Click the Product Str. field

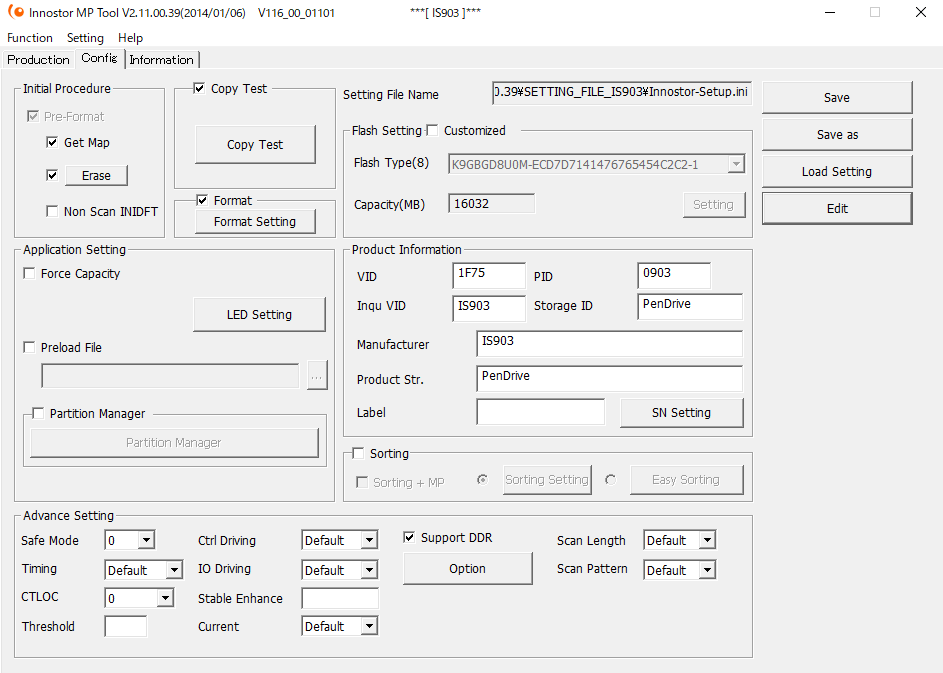click(609, 378)
